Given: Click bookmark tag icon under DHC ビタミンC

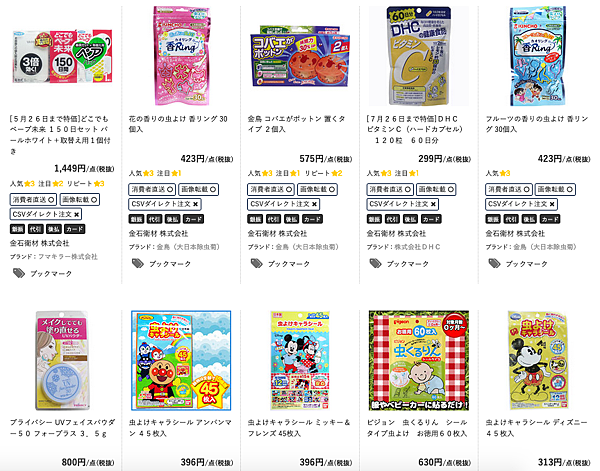Looking at the screenshot, I should pos(375,263).
